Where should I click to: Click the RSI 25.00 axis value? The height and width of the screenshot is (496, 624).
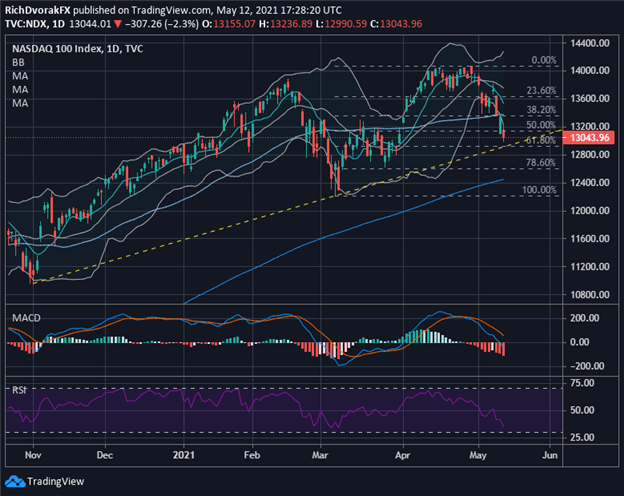click(582, 437)
